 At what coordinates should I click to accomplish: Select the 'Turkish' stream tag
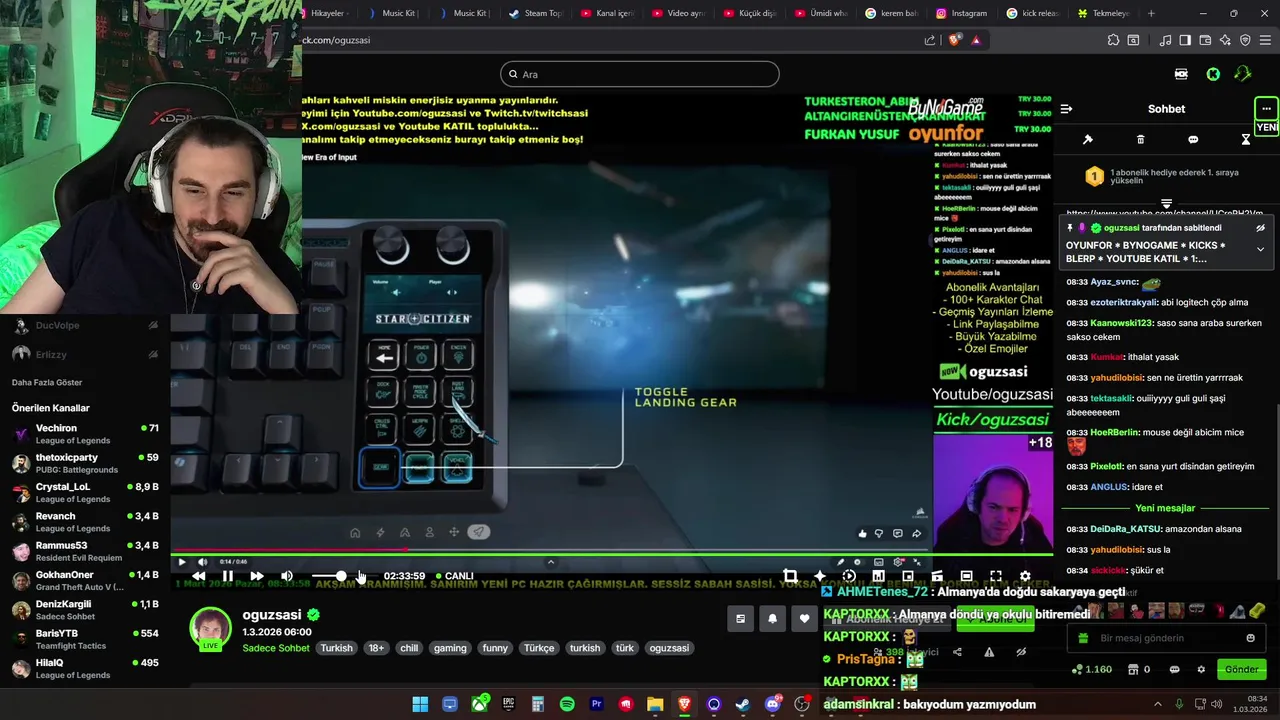pyautogui.click(x=336, y=648)
